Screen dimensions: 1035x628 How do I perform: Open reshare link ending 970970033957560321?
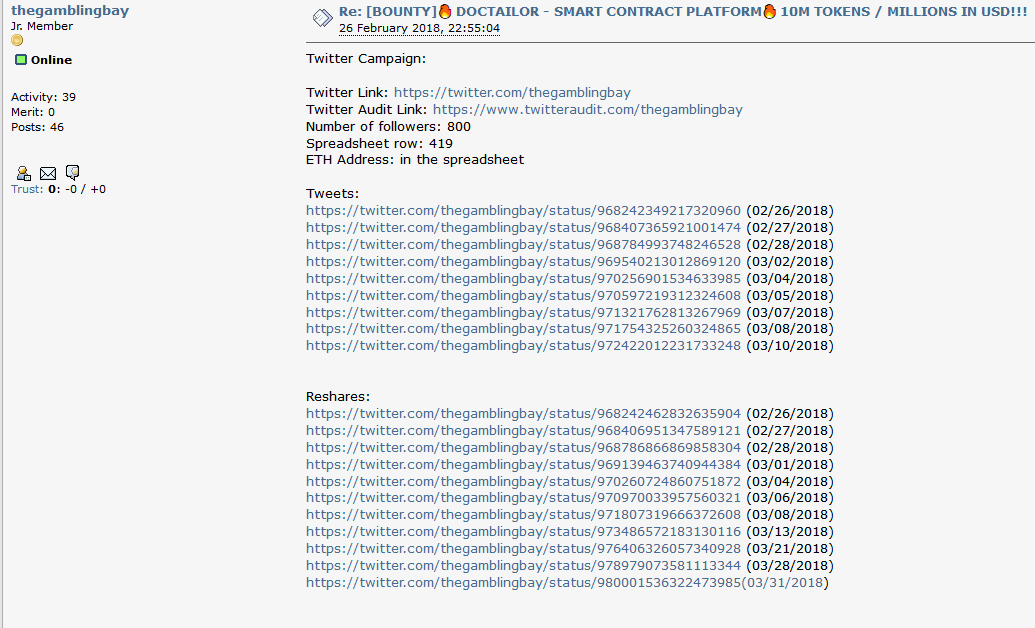[x=523, y=498]
